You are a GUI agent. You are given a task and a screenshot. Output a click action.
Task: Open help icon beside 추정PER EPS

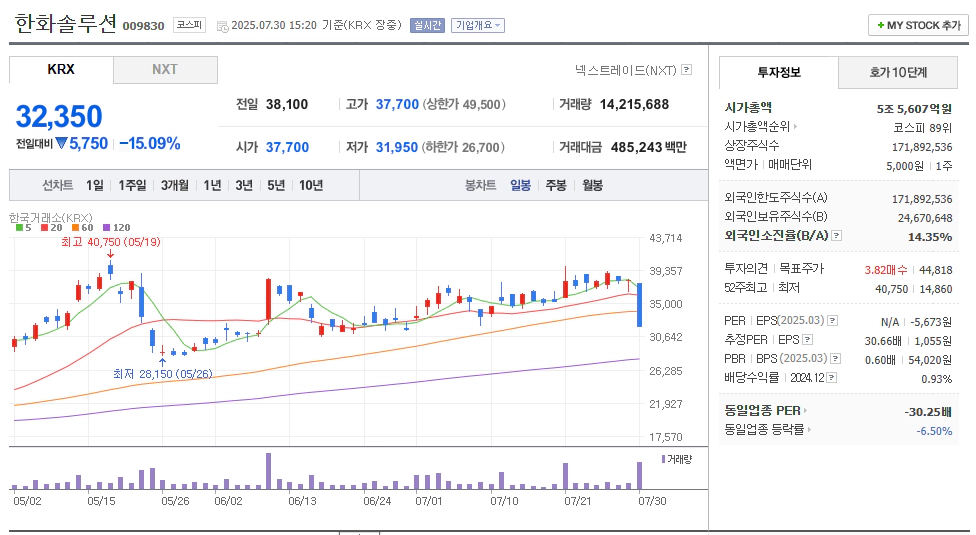pos(807,340)
